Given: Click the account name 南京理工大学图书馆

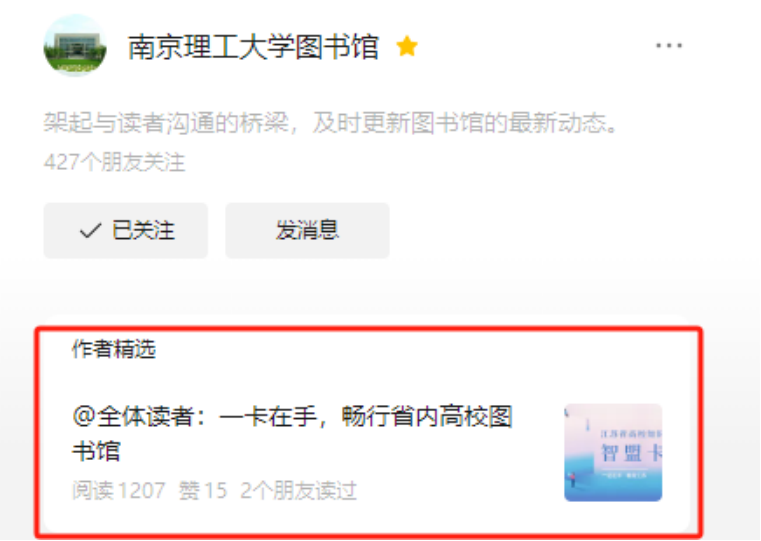Looking at the screenshot, I should (x=253, y=47).
